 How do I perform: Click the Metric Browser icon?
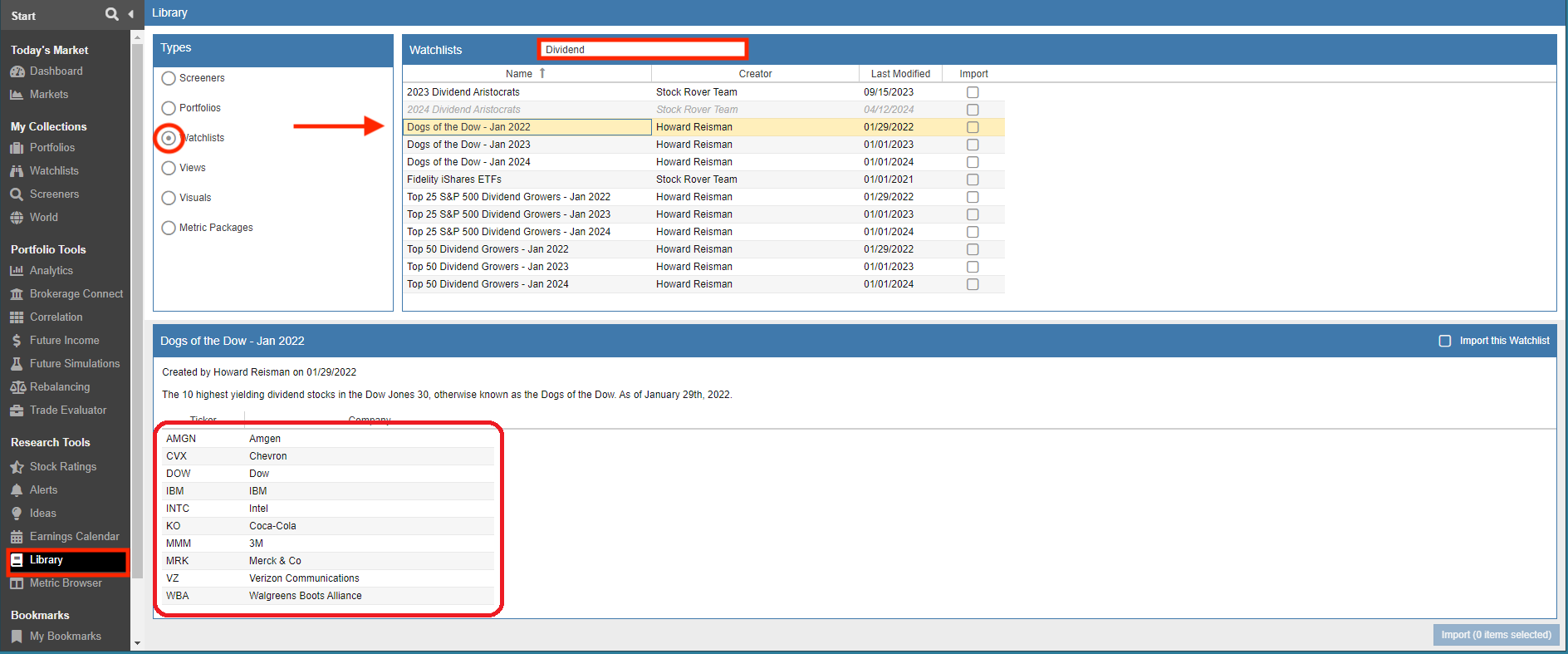point(17,583)
